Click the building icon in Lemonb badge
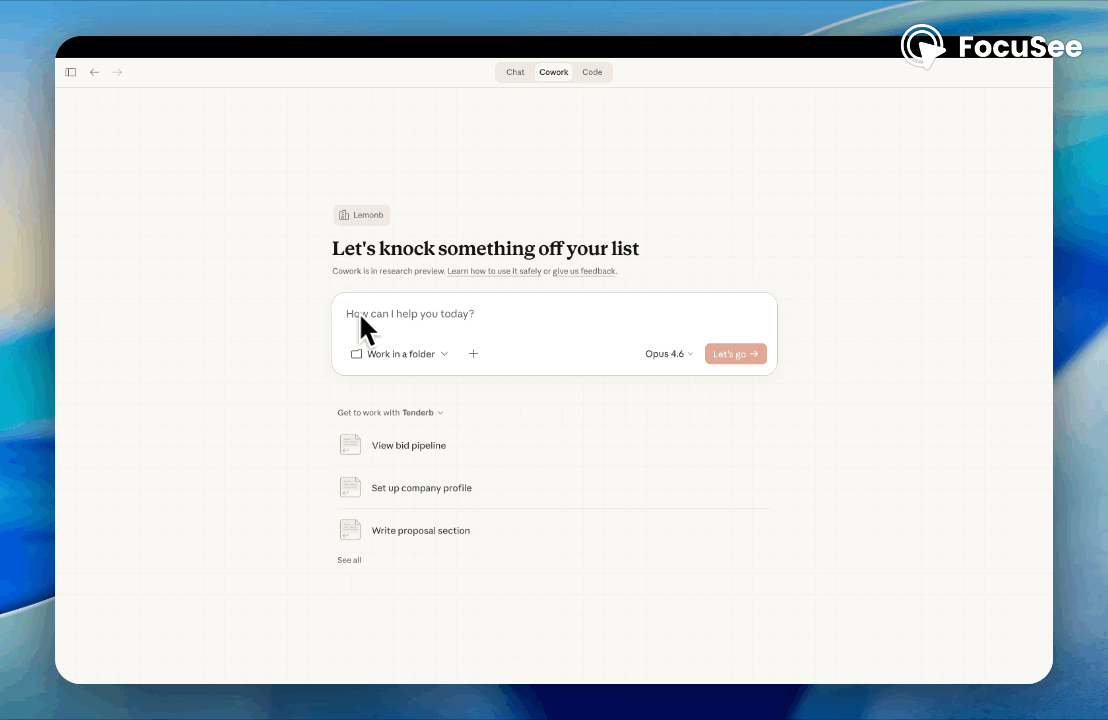The image size is (1108, 720). 344,215
